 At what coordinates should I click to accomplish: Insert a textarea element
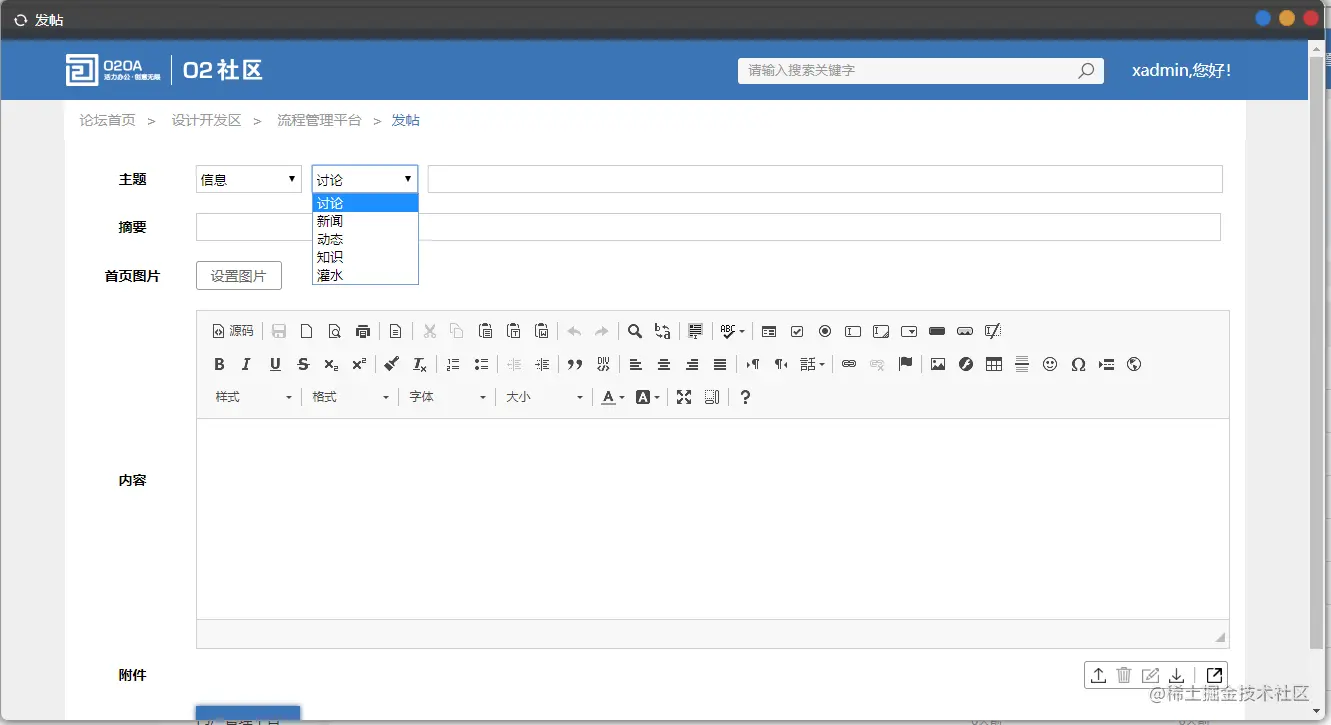tap(881, 331)
